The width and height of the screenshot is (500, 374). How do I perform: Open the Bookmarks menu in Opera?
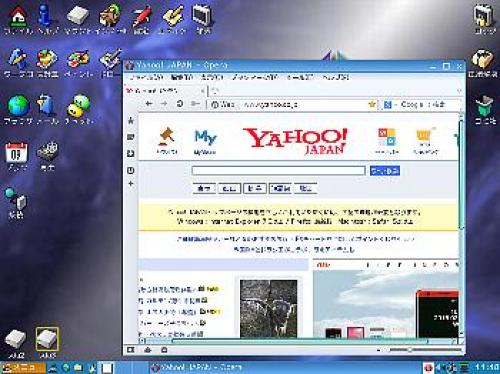point(255,77)
